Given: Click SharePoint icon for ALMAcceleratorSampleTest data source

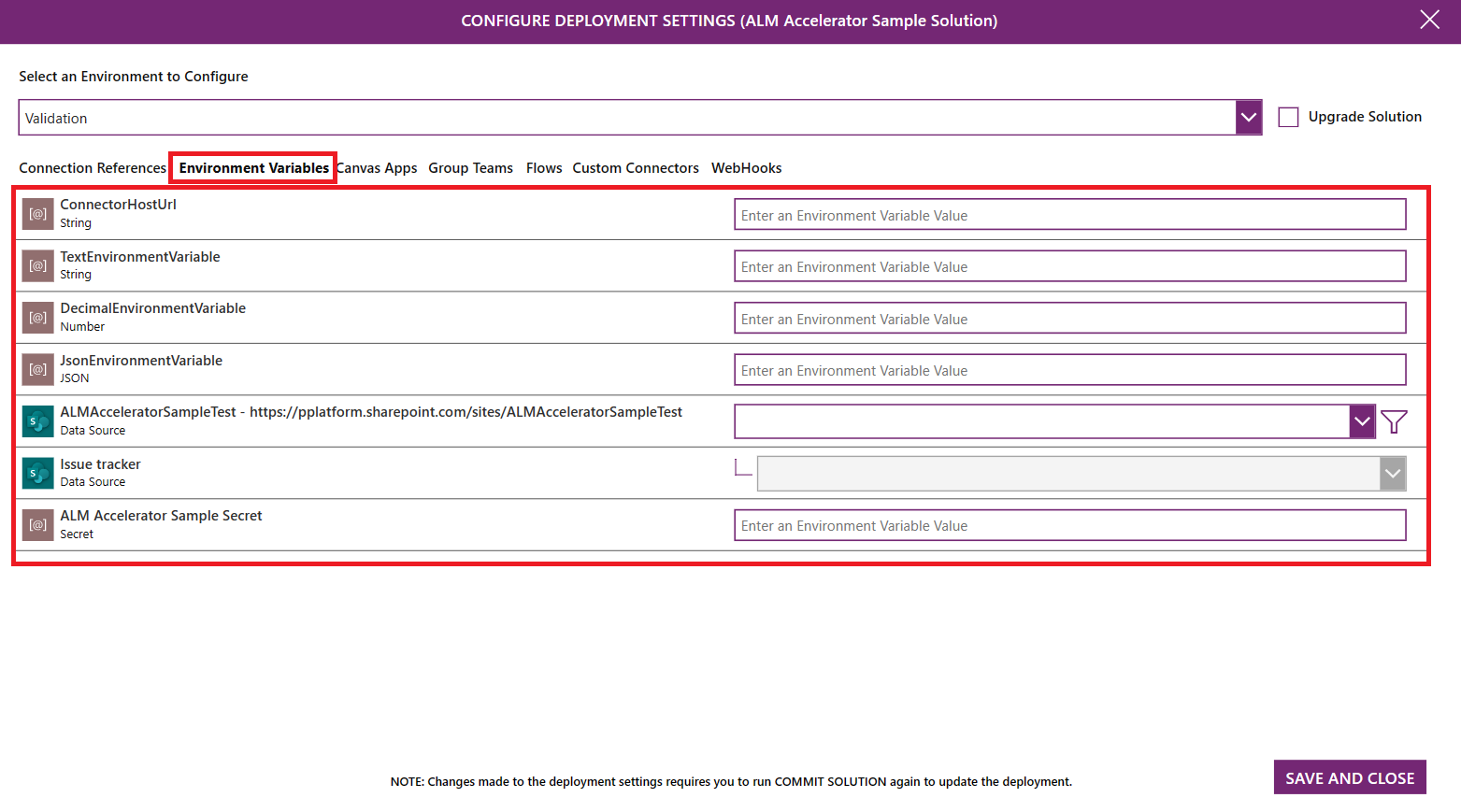Looking at the screenshot, I should (x=38, y=421).
